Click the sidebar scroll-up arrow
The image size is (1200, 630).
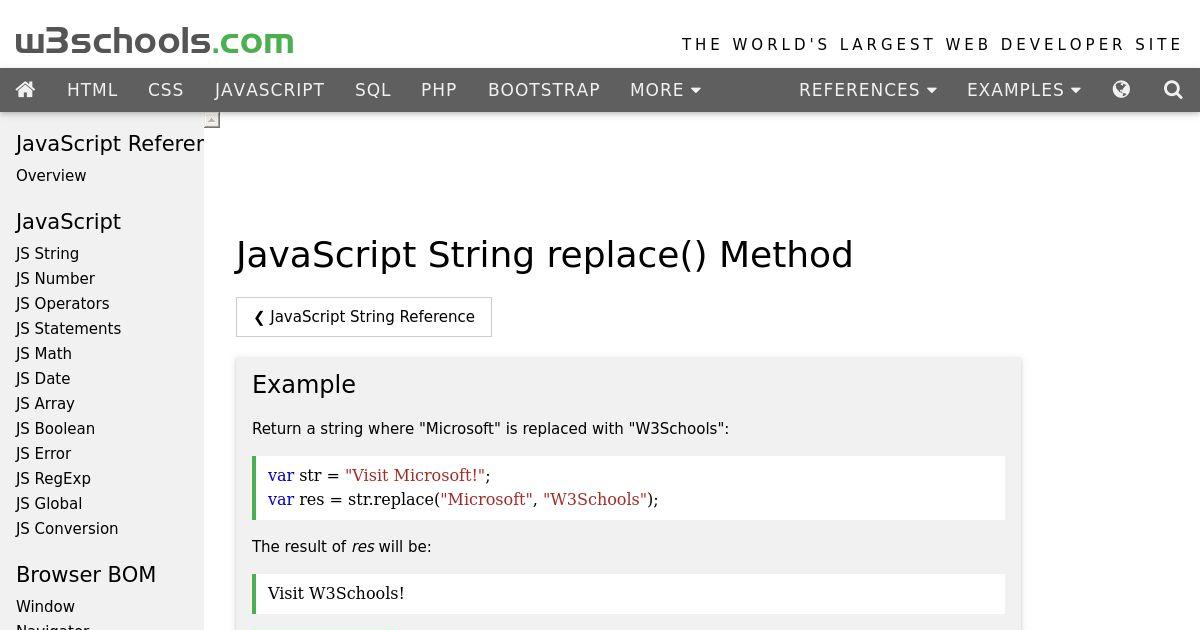[x=212, y=120]
